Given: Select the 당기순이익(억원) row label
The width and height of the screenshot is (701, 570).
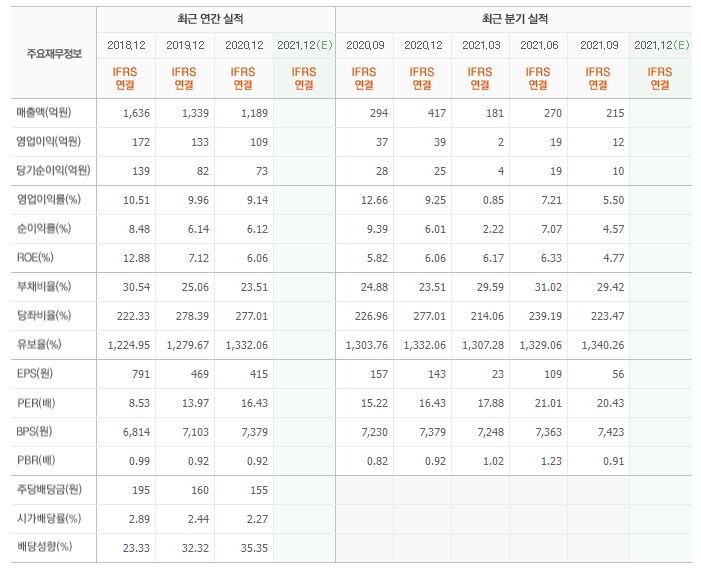Looking at the screenshot, I should tap(54, 170).
